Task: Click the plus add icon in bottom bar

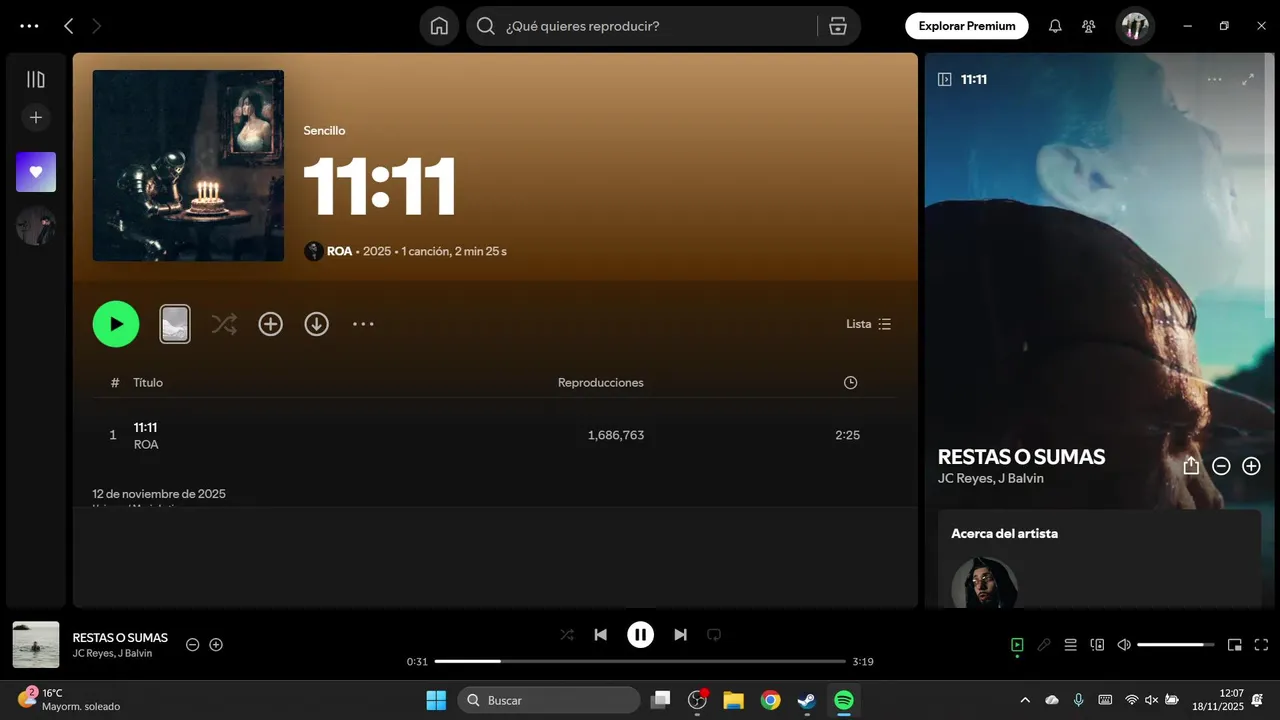Action: (216, 645)
